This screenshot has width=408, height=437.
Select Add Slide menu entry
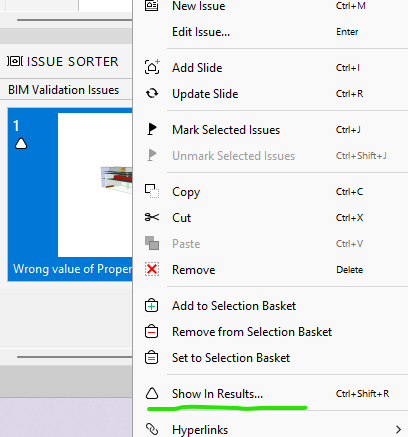pyautogui.click(x=197, y=68)
